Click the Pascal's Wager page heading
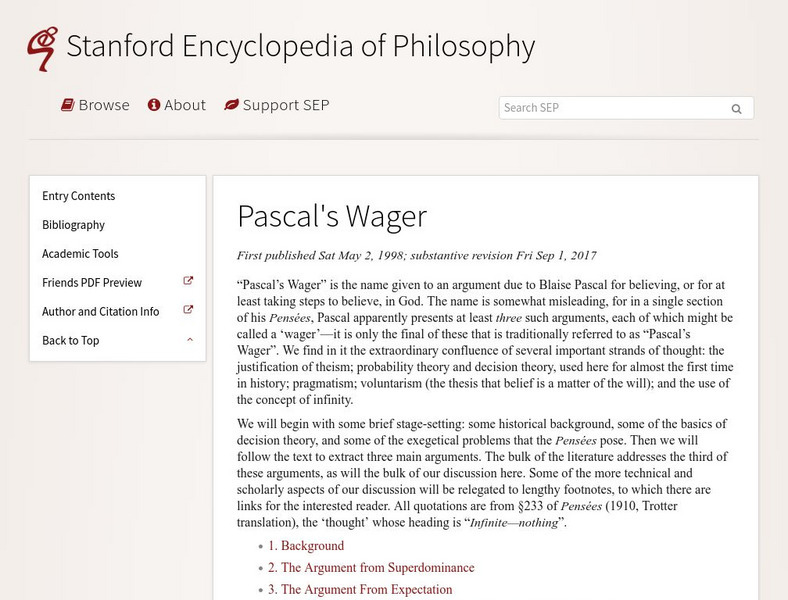Viewport: 788px width, 600px height. pos(332,216)
